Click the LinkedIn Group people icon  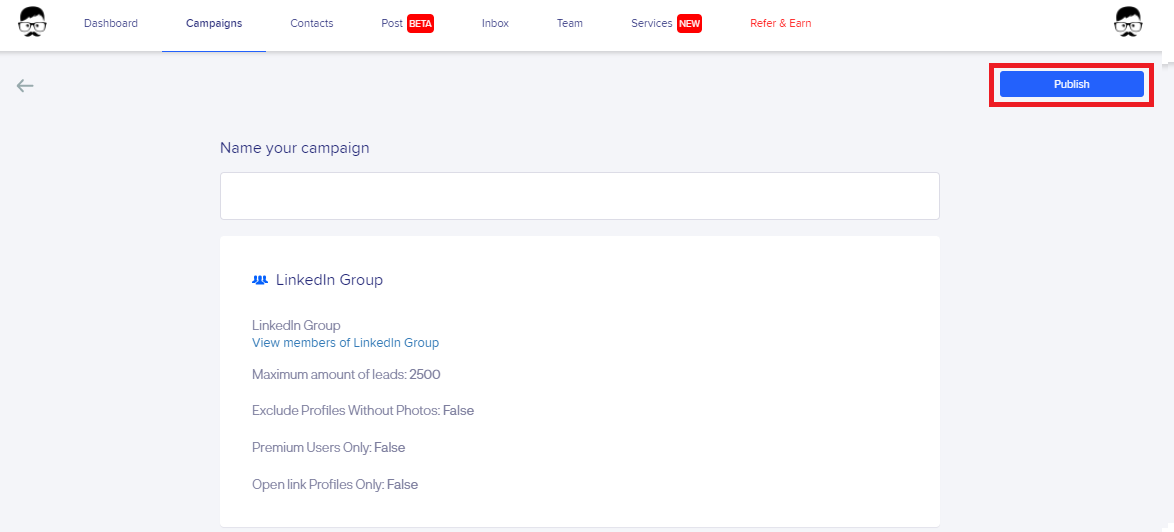coord(260,280)
